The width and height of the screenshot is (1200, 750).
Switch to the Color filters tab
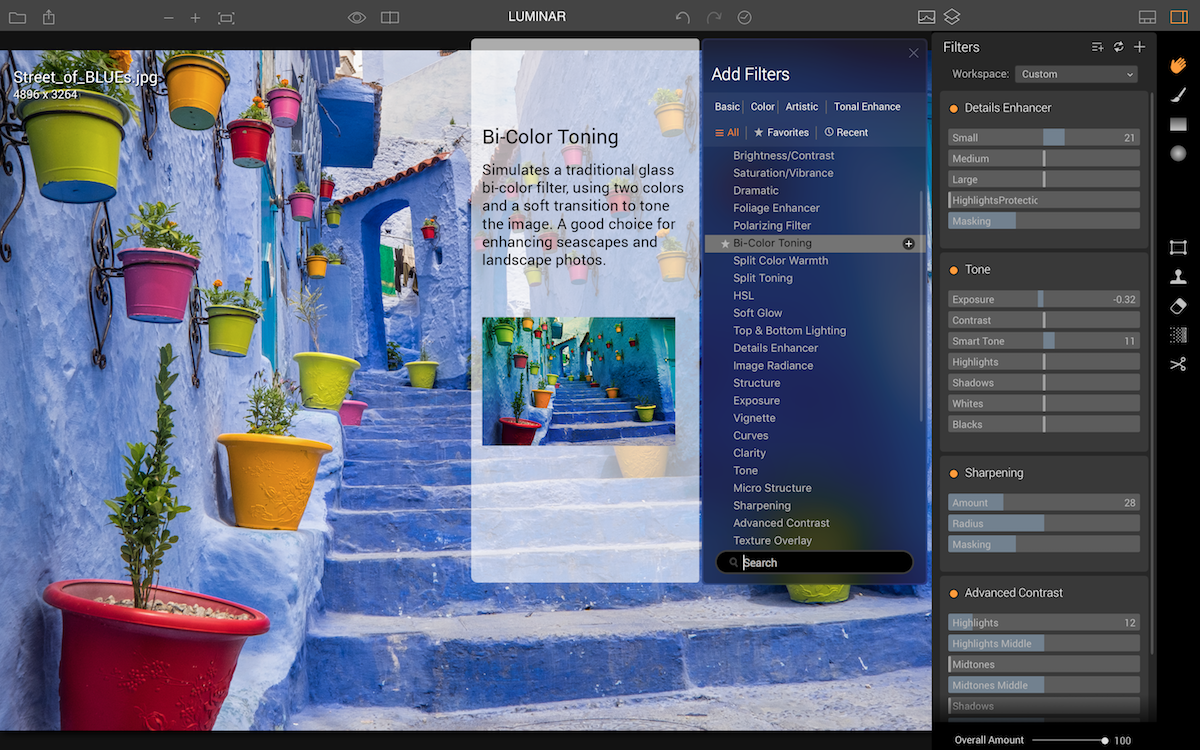763,107
